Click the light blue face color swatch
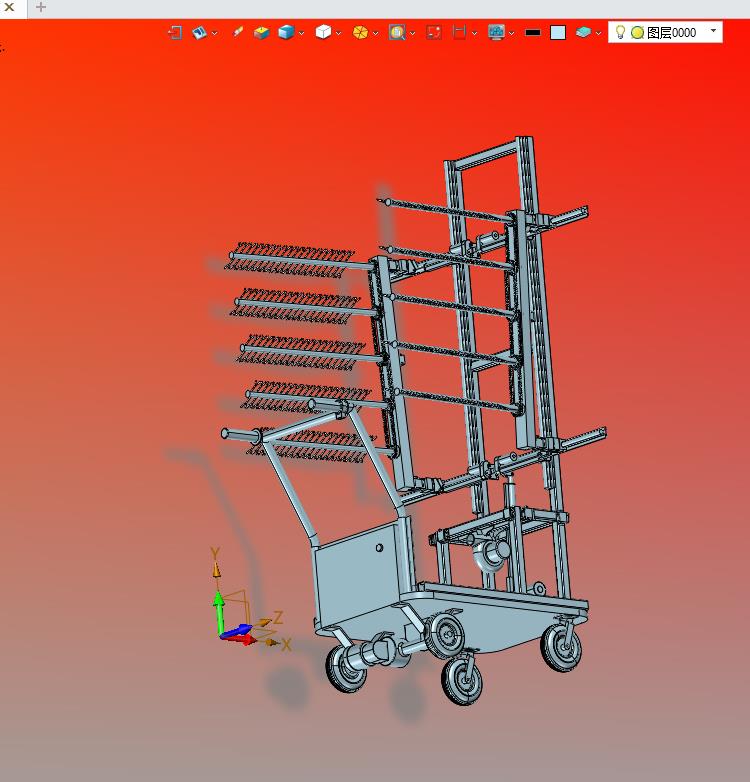This screenshot has width=750, height=782. pos(558,32)
